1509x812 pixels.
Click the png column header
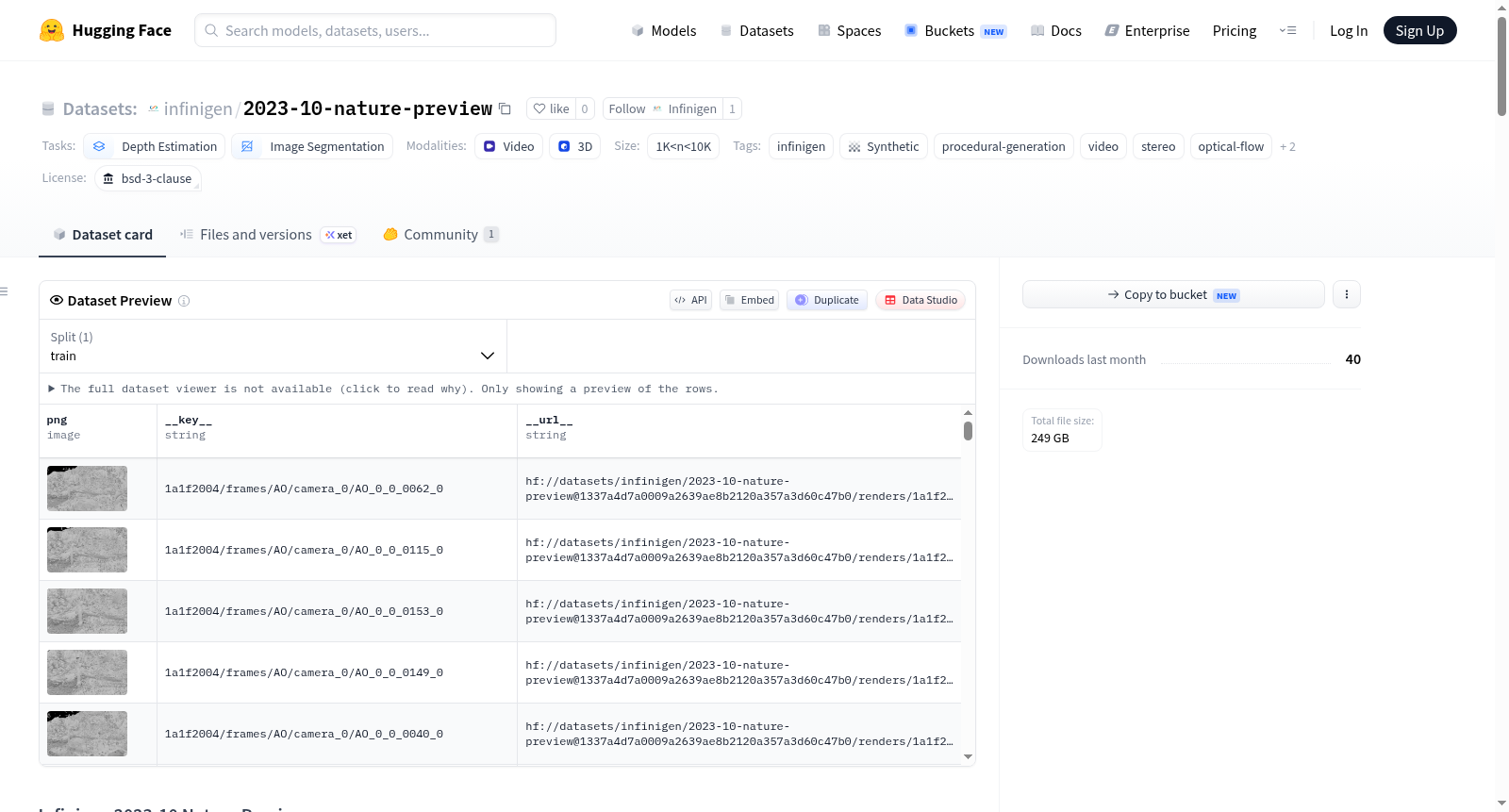click(x=98, y=431)
